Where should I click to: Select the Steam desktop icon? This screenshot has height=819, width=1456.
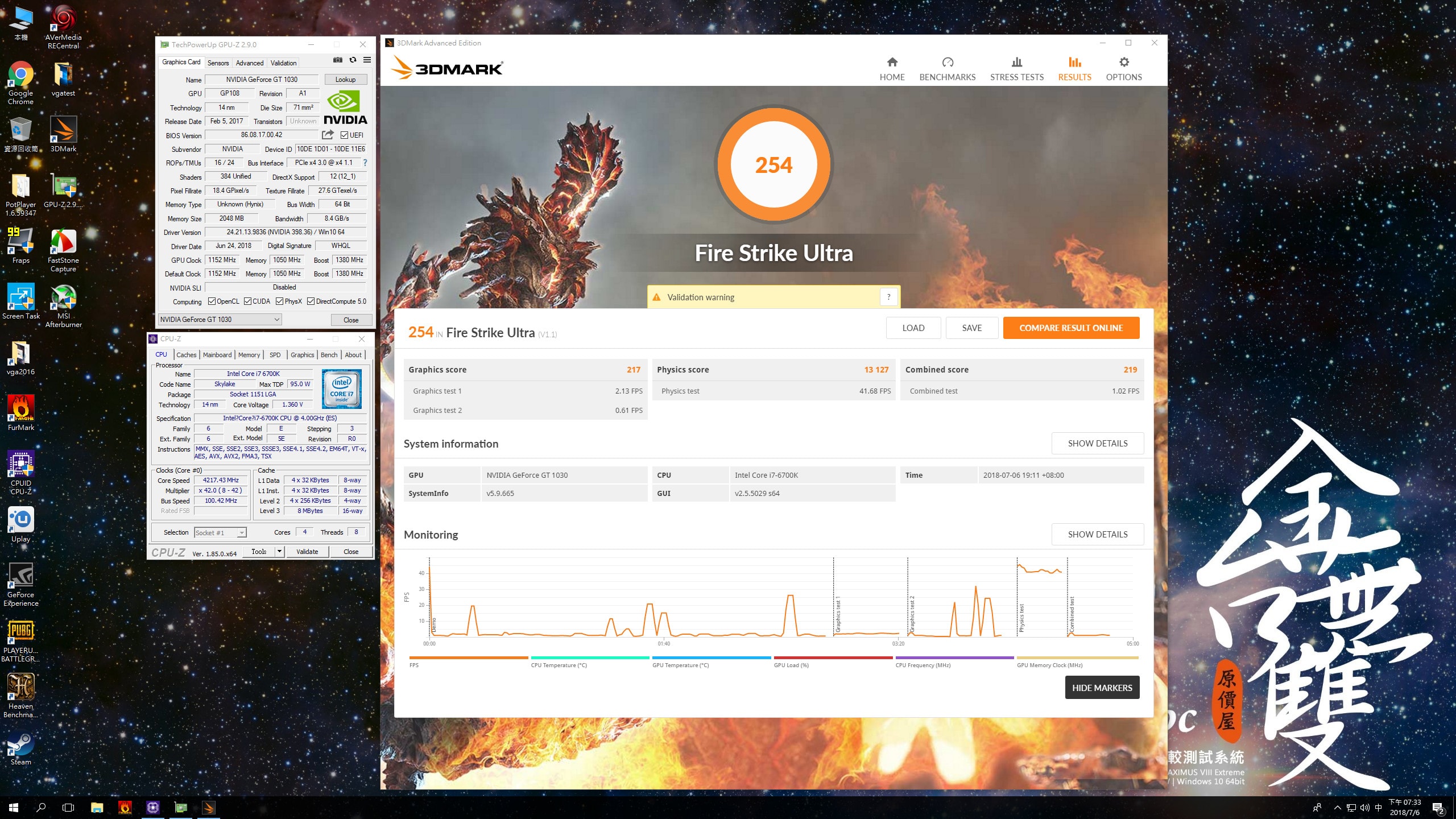click(21, 747)
